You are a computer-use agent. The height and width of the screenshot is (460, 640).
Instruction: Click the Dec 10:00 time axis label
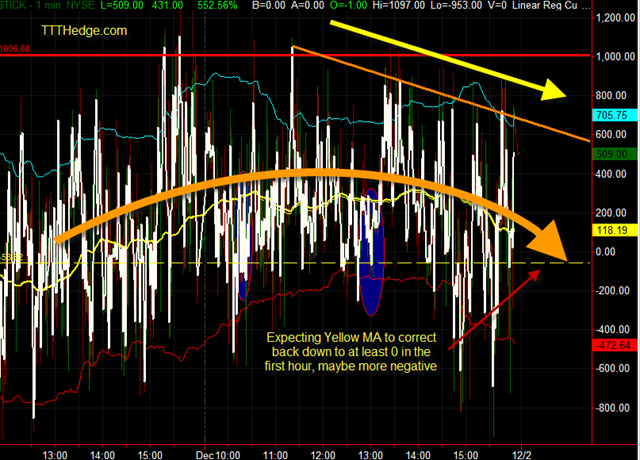click(x=218, y=455)
